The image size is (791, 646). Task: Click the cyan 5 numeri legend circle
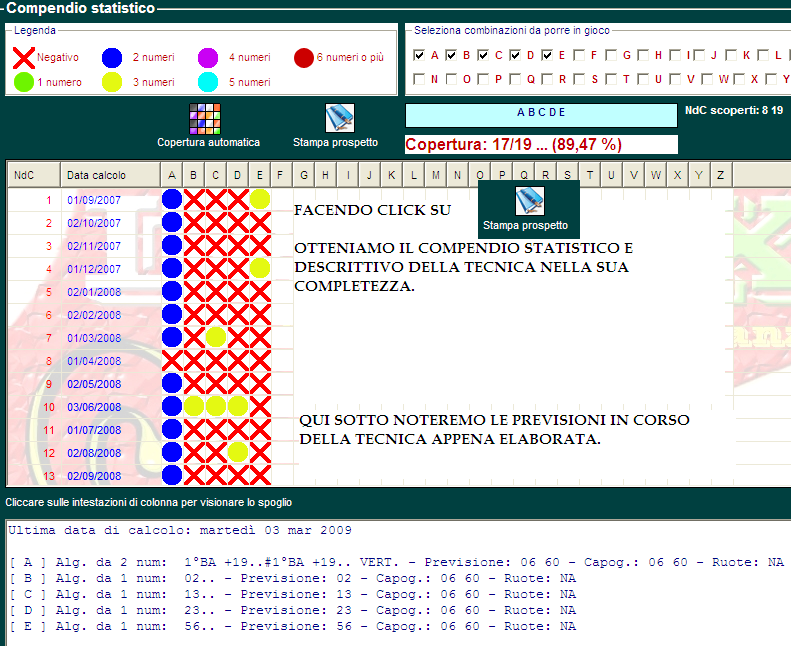point(208,82)
